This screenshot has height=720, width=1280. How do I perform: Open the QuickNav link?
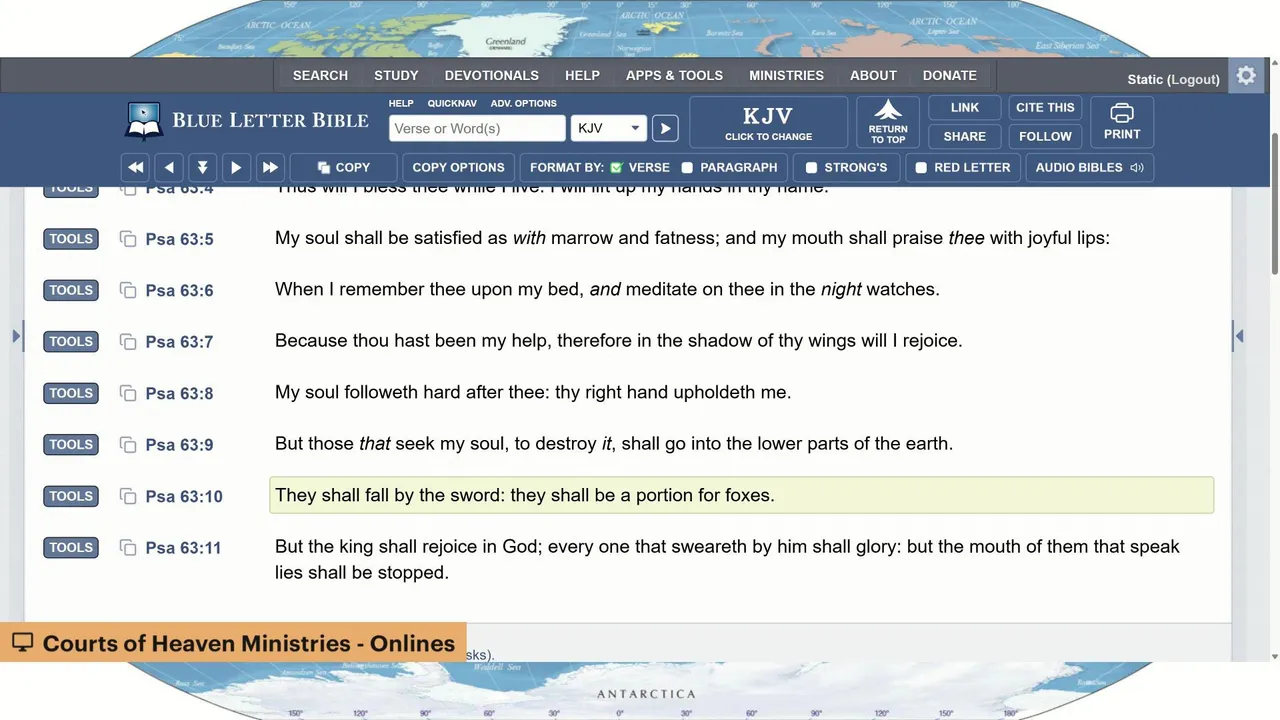point(452,103)
